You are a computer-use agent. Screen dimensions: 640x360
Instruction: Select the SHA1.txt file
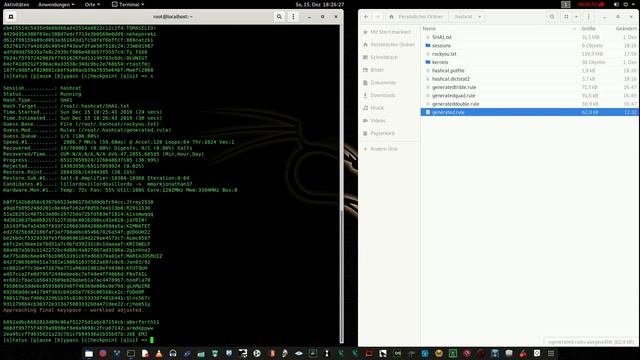529,37
